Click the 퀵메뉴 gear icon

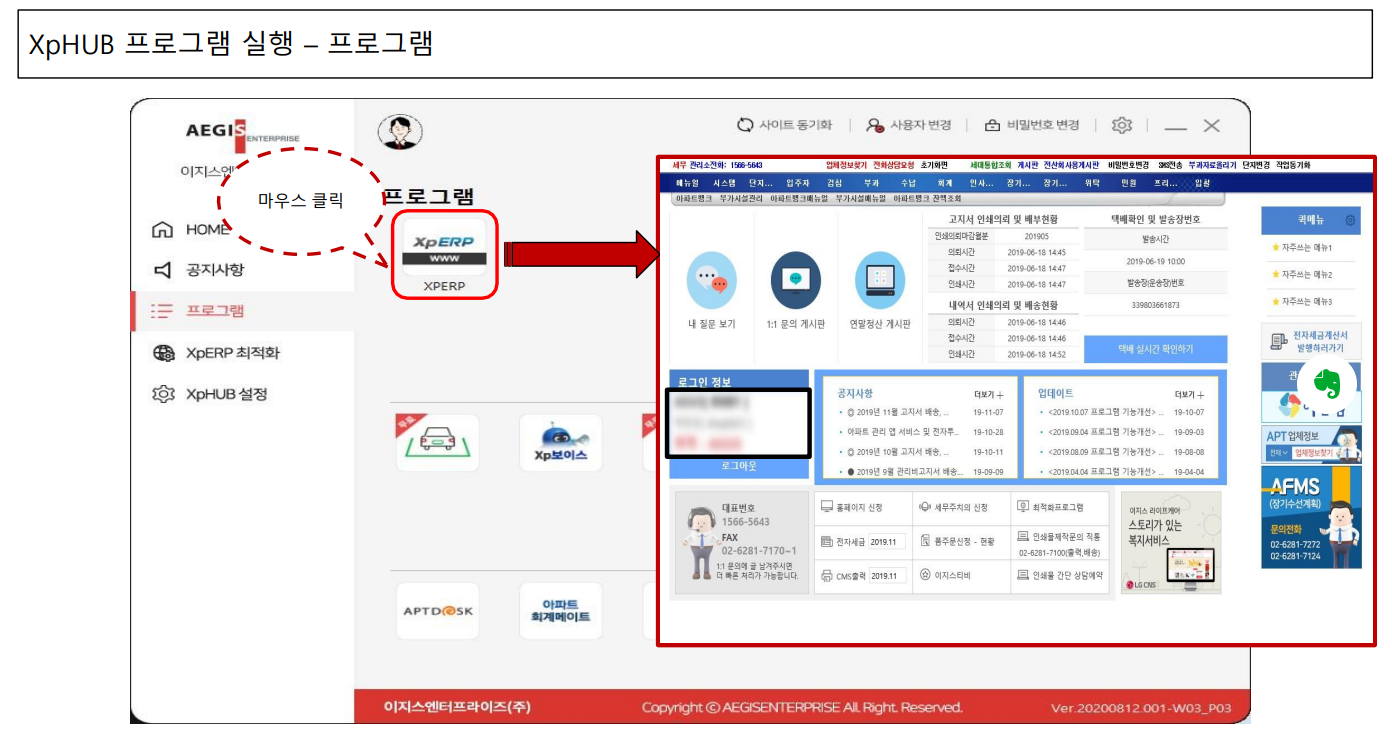point(1350,220)
